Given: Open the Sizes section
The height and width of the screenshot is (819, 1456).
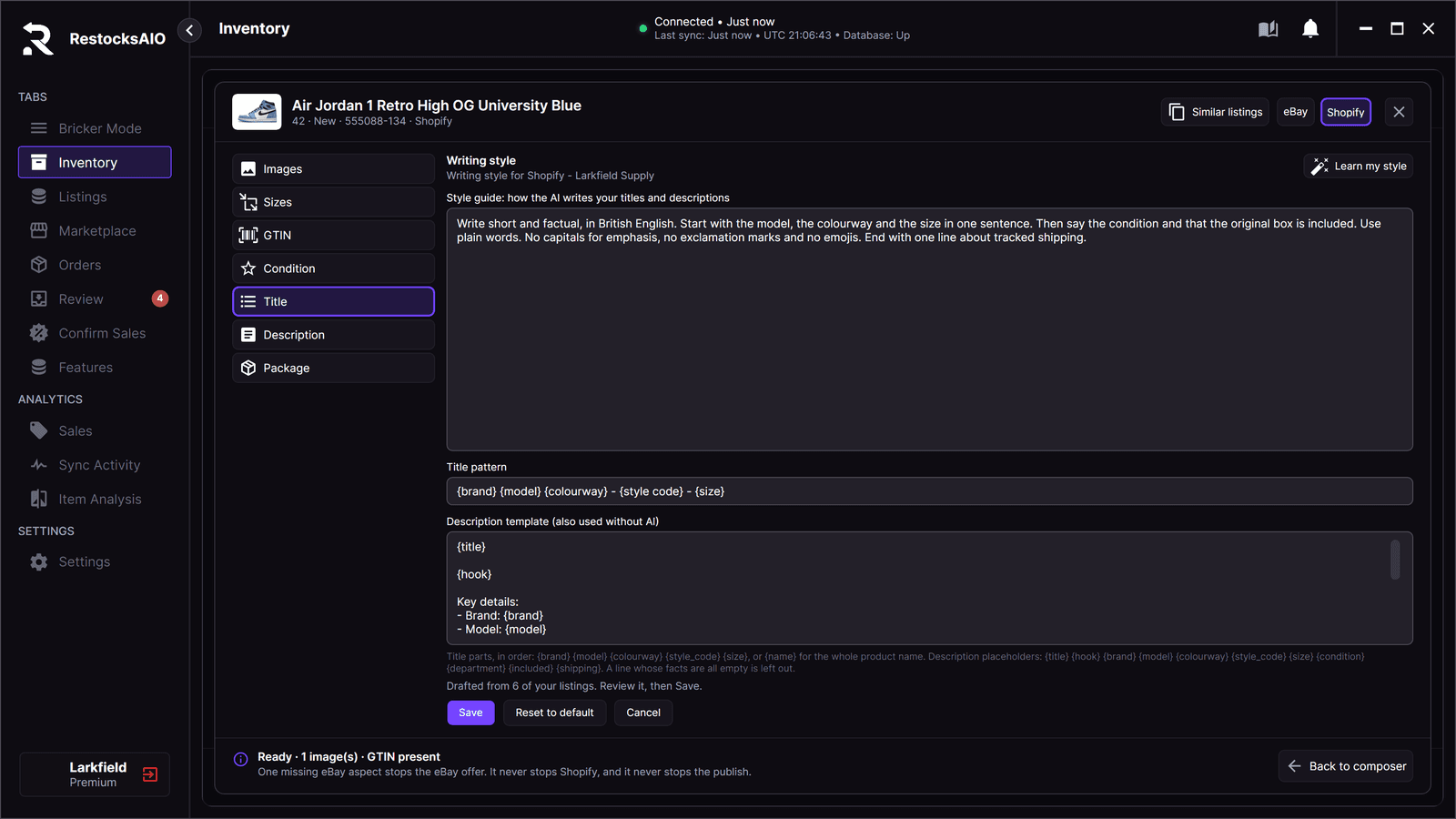Looking at the screenshot, I should click(x=333, y=202).
